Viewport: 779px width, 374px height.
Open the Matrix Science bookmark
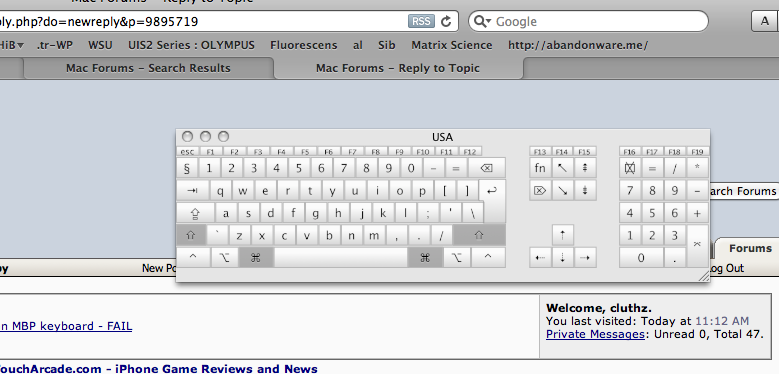(x=452, y=45)
